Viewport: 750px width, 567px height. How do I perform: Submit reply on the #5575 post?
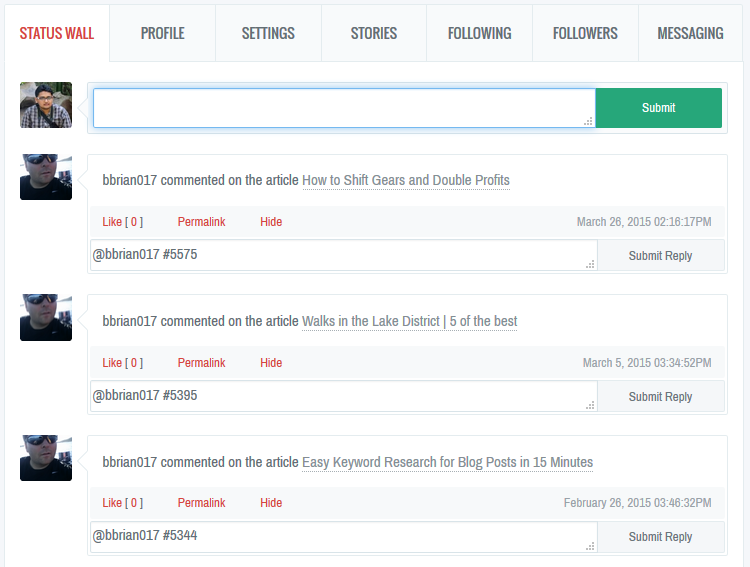tap(660, 256)
